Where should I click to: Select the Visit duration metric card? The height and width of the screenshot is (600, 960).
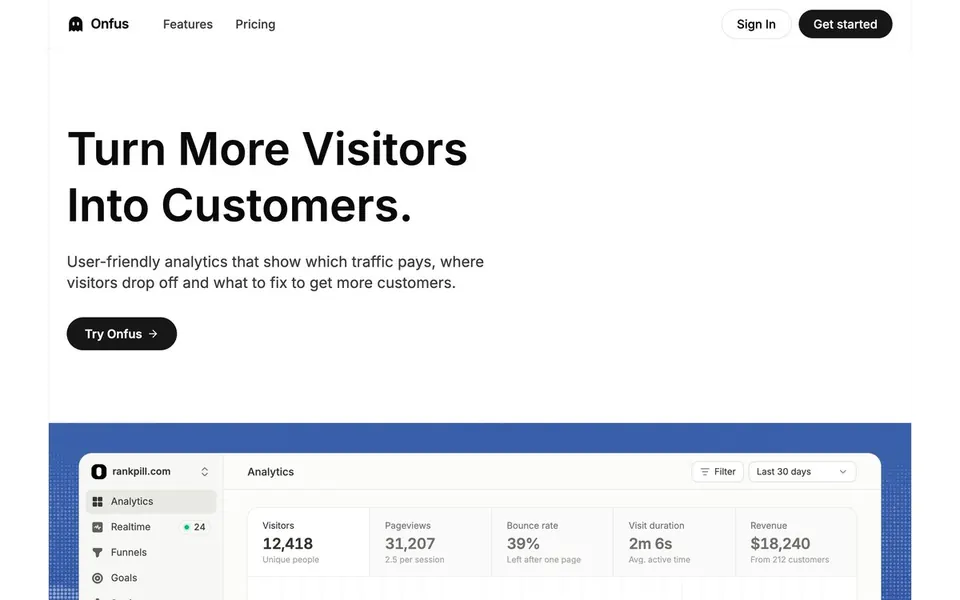coord(674,542)
